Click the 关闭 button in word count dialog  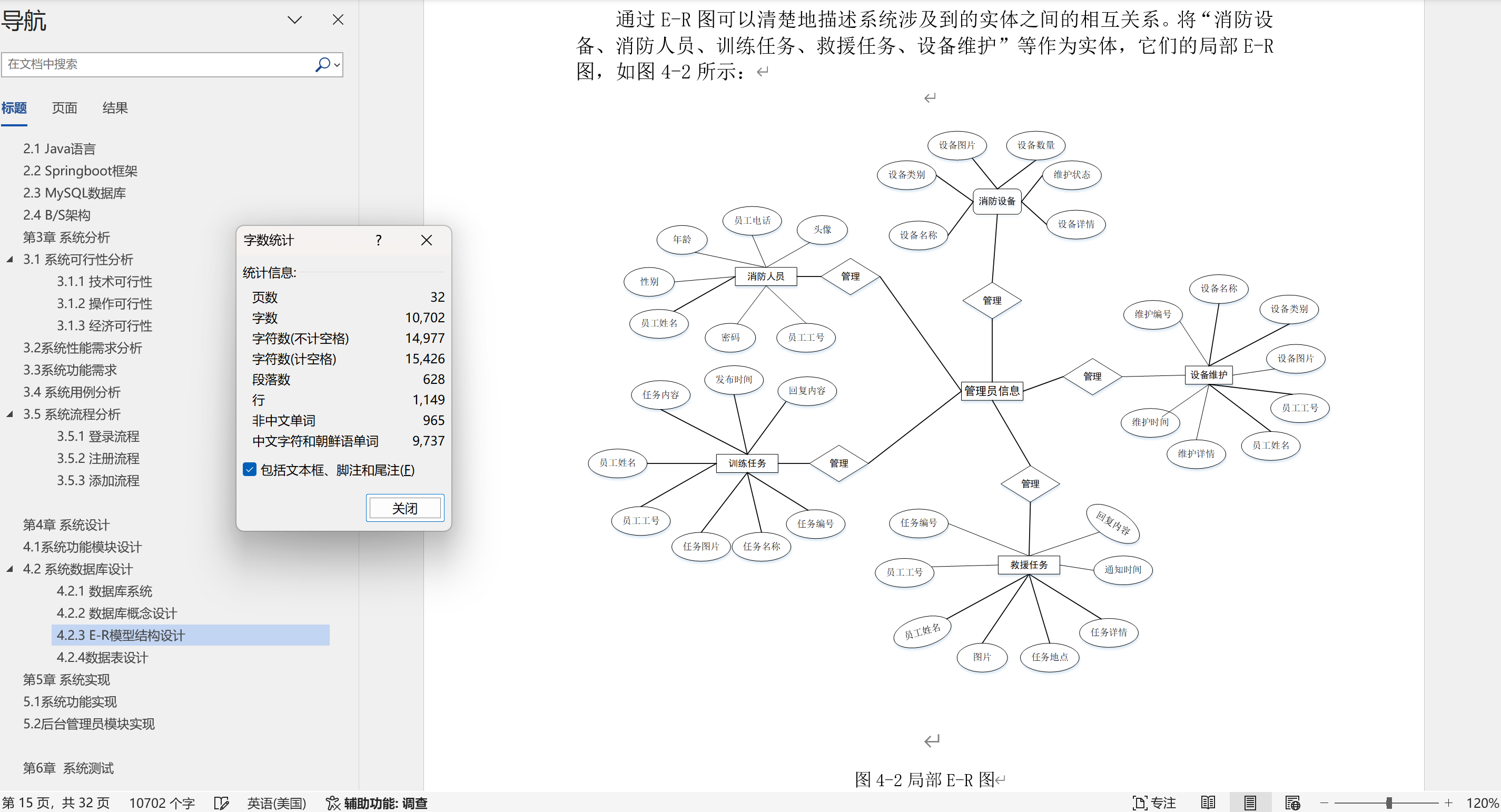[x=405, y=508]
